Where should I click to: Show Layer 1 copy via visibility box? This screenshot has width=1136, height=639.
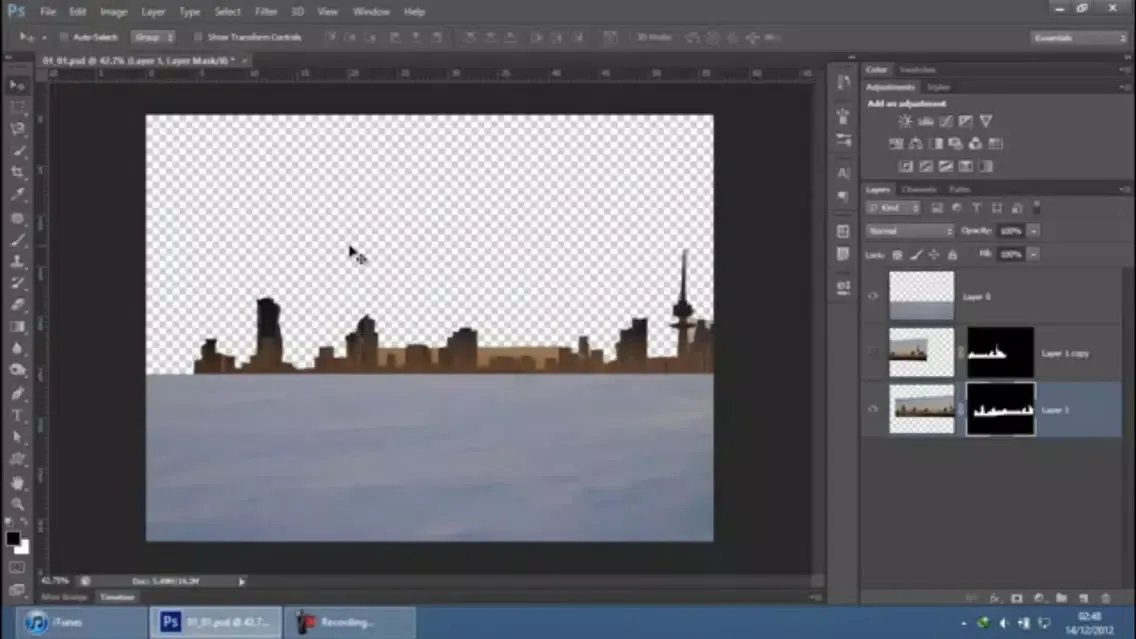pyautogui.click(x=873, y=353)
